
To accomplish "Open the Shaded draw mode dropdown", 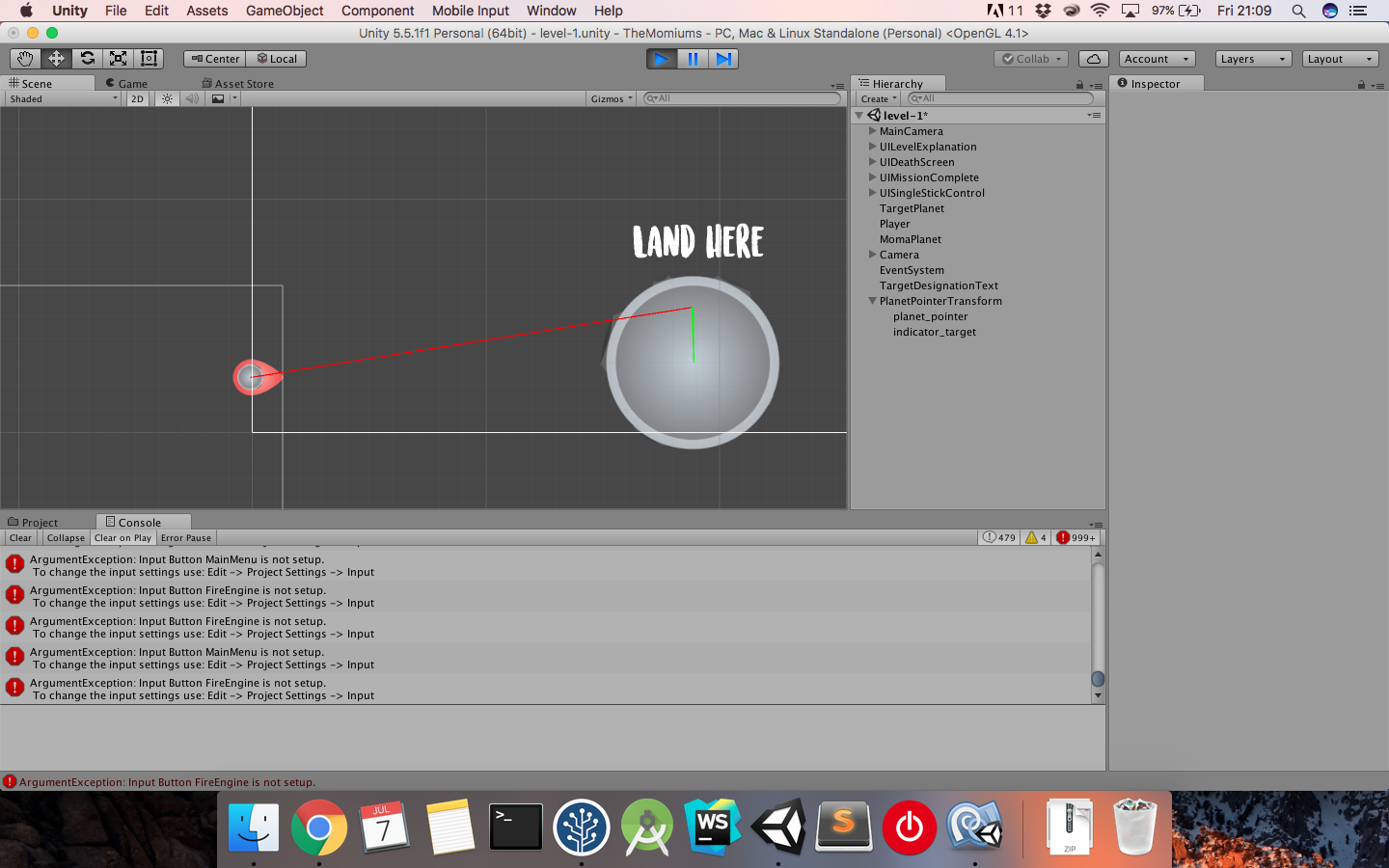I will point(63,98).
